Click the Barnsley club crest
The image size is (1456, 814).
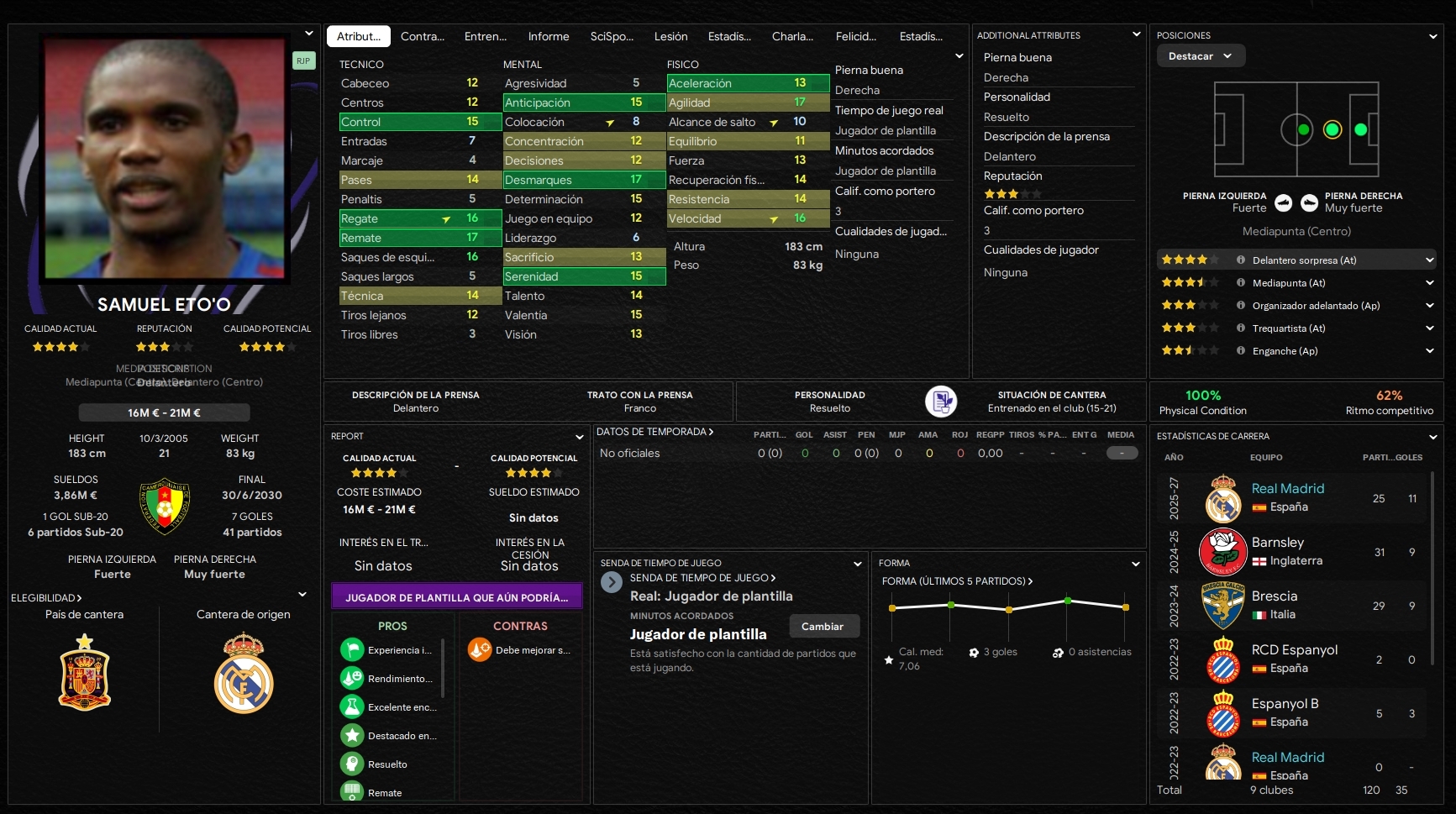click(1223, 552)
